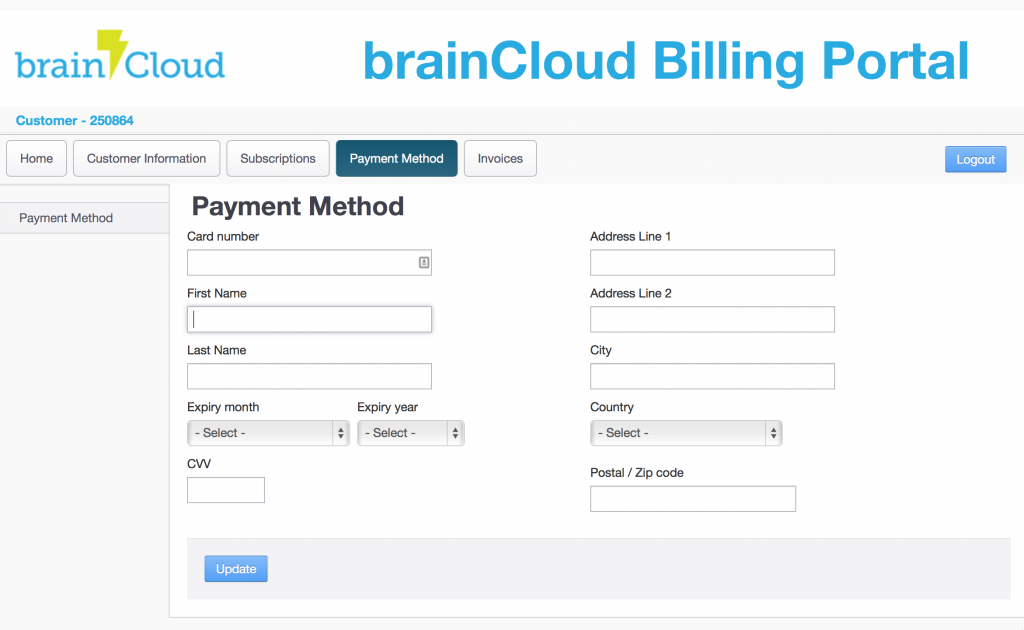Screen dimensions: 1024x630
Task: Submit the form with Update button
Action: pyautogui.click(x=236, y=569)
